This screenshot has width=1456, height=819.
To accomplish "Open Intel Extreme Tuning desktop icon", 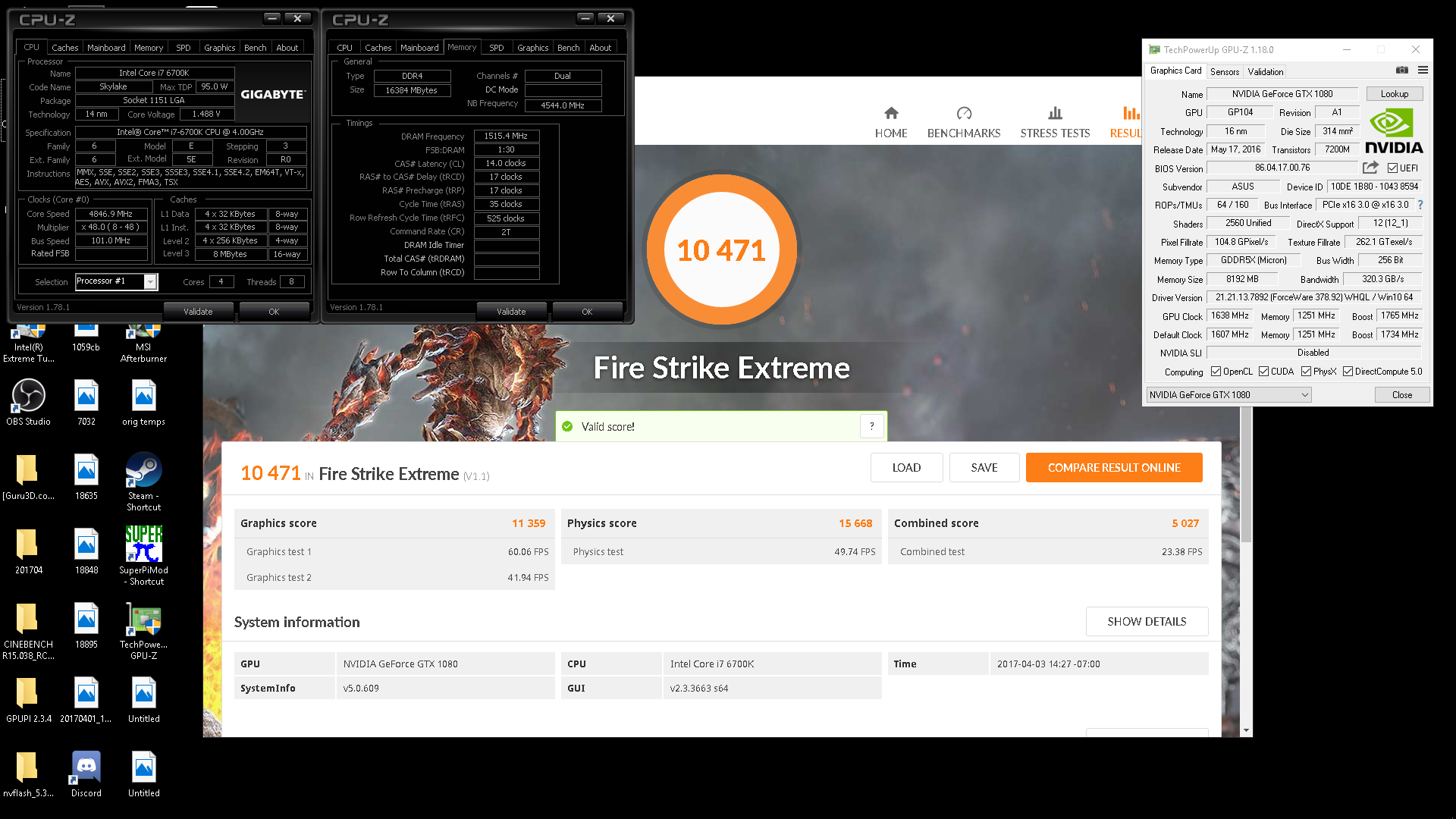I will [x=29, y=344].
